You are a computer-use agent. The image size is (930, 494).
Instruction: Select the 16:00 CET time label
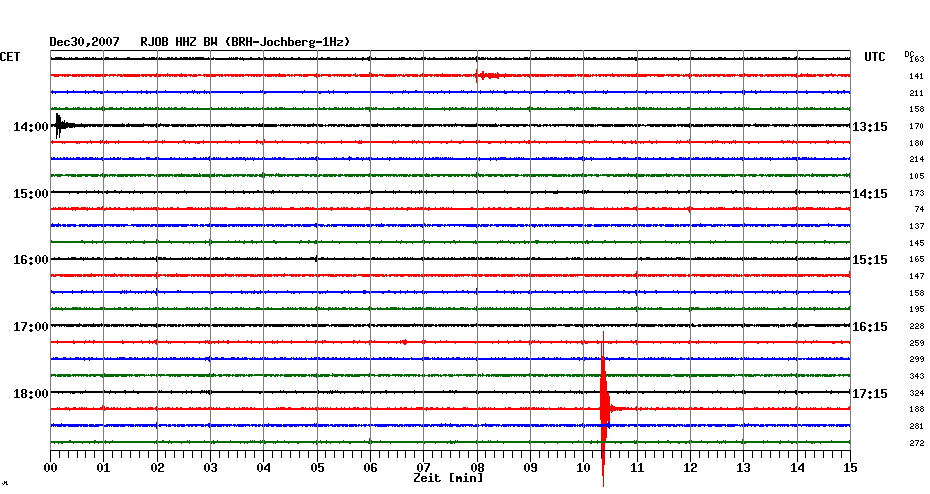pos(31,260)
